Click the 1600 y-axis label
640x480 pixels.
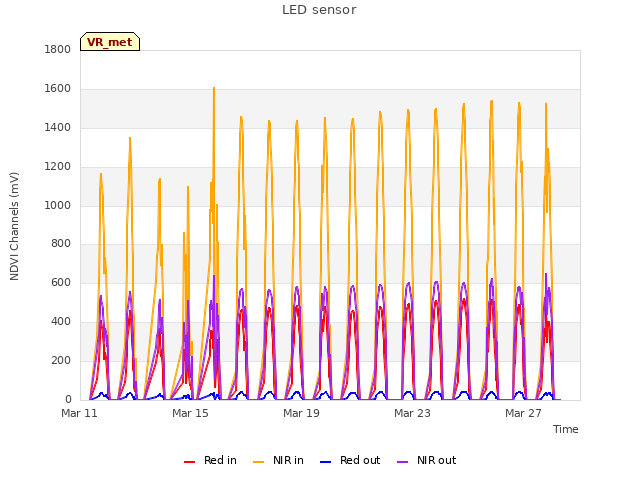tap(58, 89)
